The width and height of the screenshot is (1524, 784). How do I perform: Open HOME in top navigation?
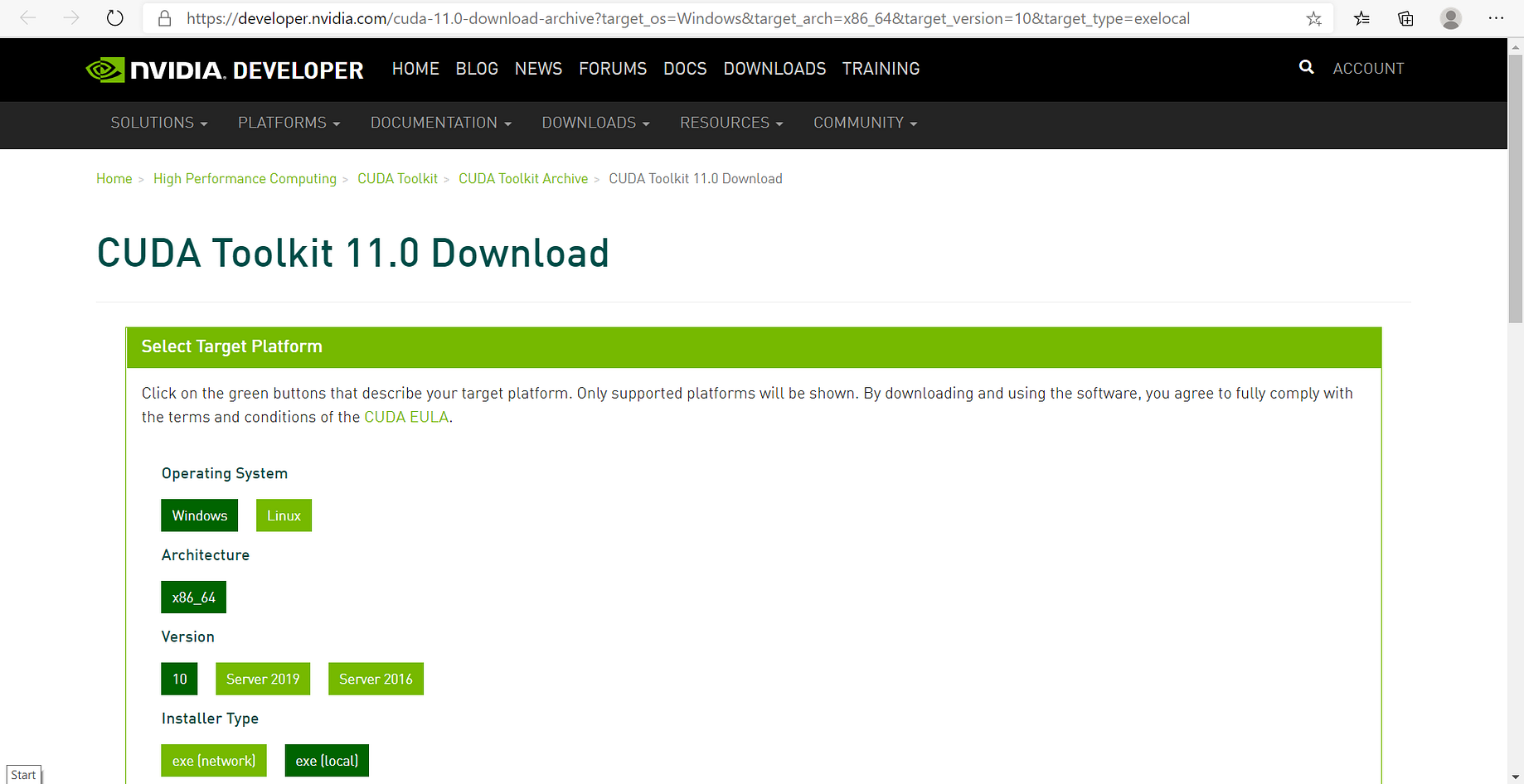(415, 69)
